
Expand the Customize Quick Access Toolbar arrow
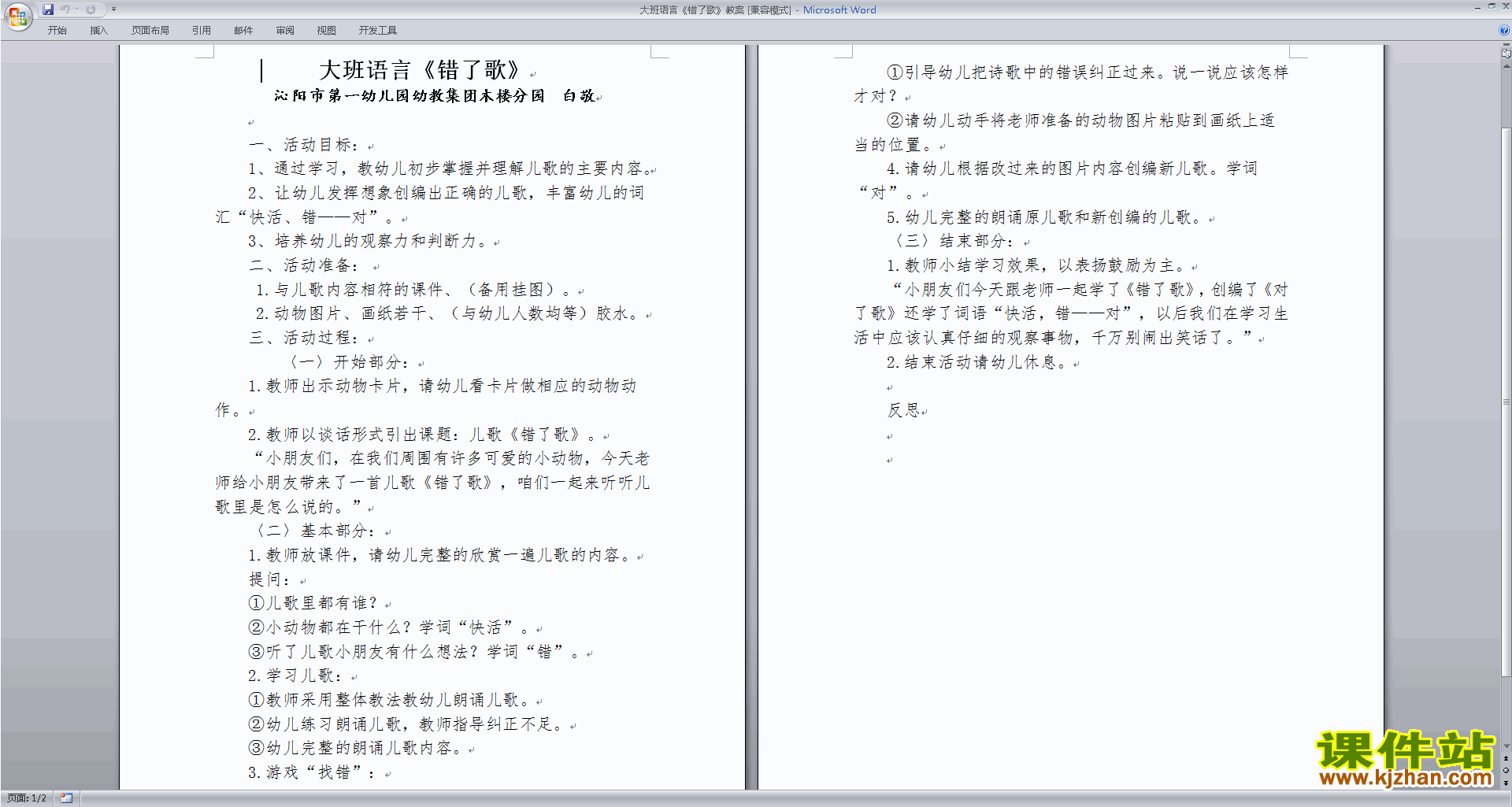tap(113, 9)
